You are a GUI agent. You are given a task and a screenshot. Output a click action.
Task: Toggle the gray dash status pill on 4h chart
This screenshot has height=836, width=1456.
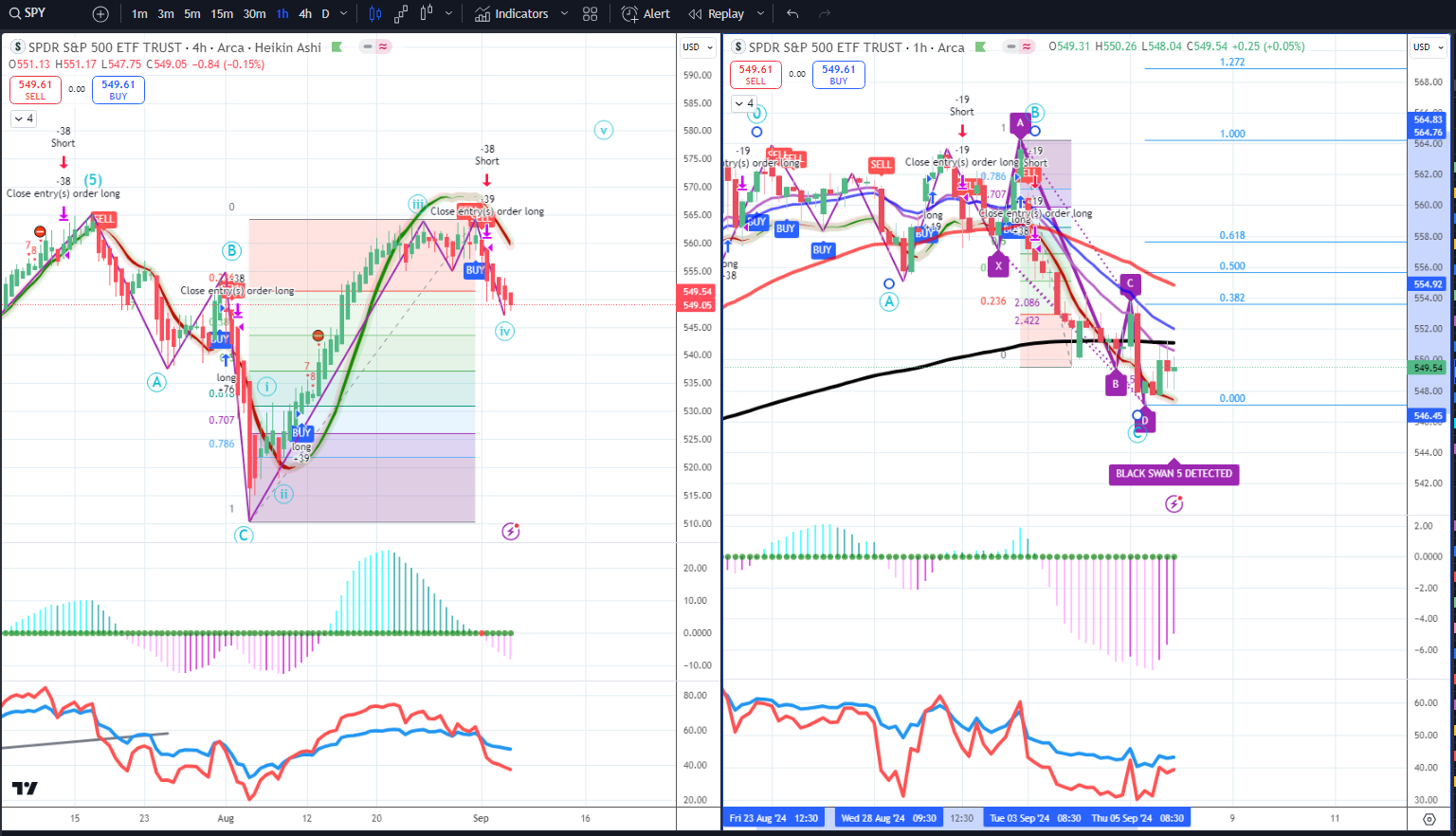point(368,46)
